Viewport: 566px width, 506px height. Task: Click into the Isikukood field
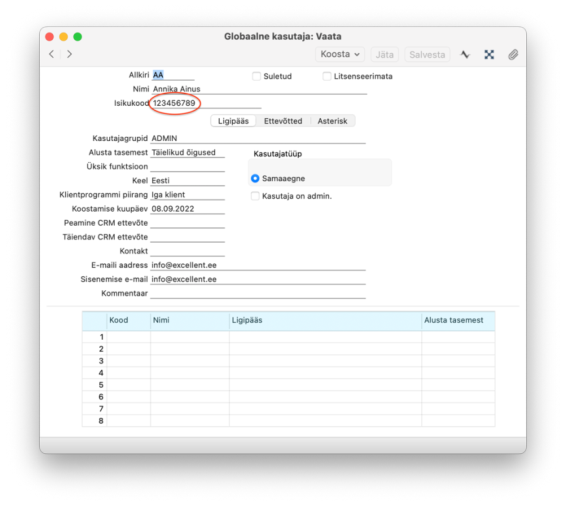coord(206,103)
